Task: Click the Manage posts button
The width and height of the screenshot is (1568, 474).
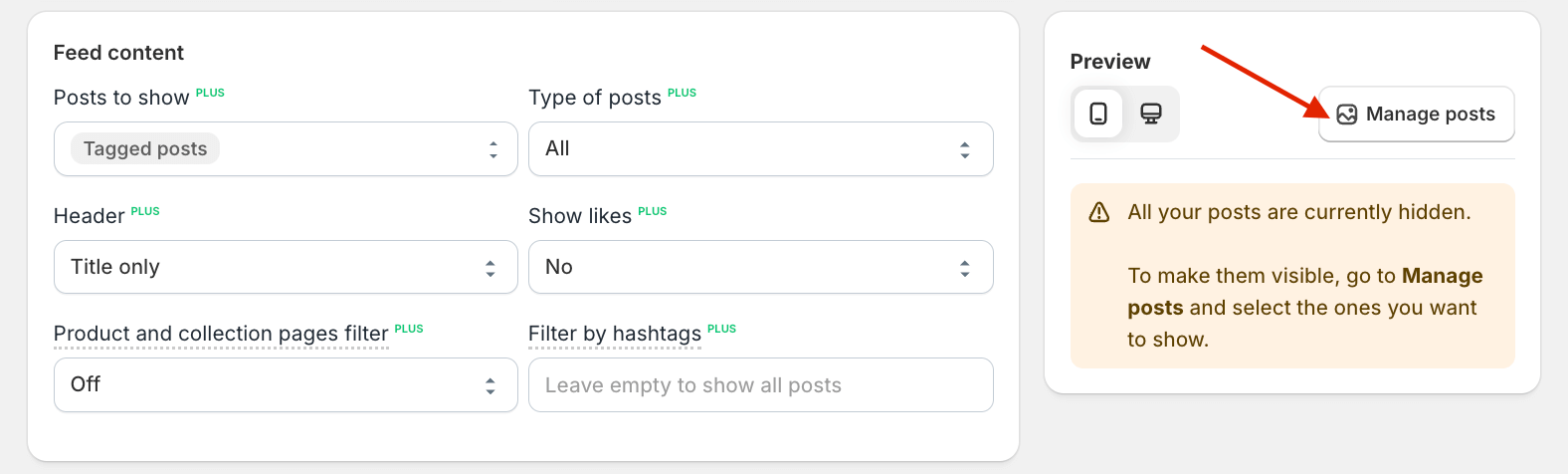Action: [x=1417, y=115]
